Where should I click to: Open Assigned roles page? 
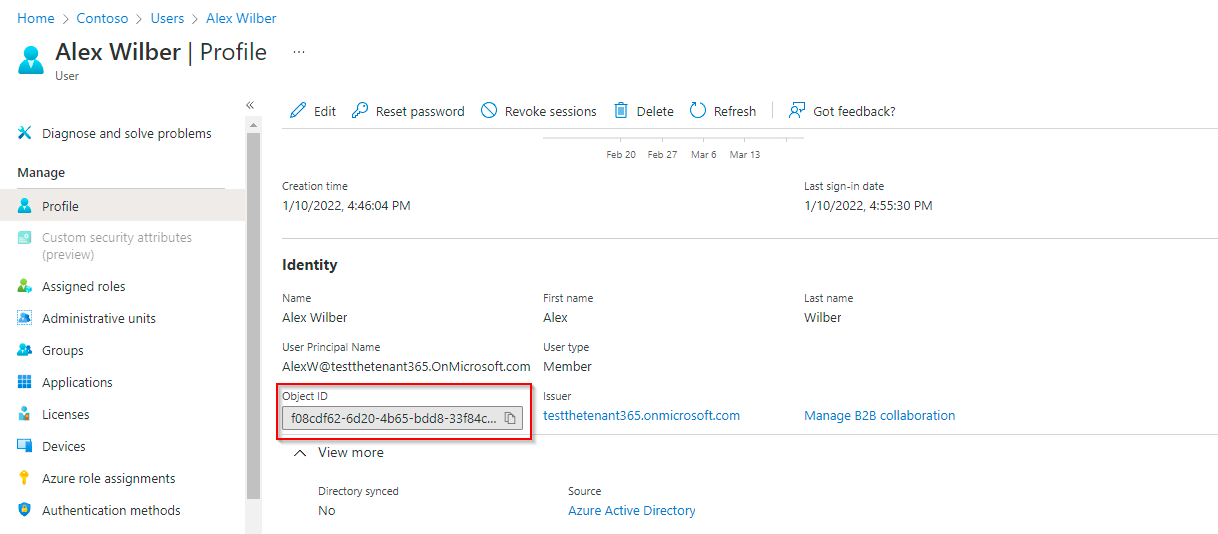84,286
